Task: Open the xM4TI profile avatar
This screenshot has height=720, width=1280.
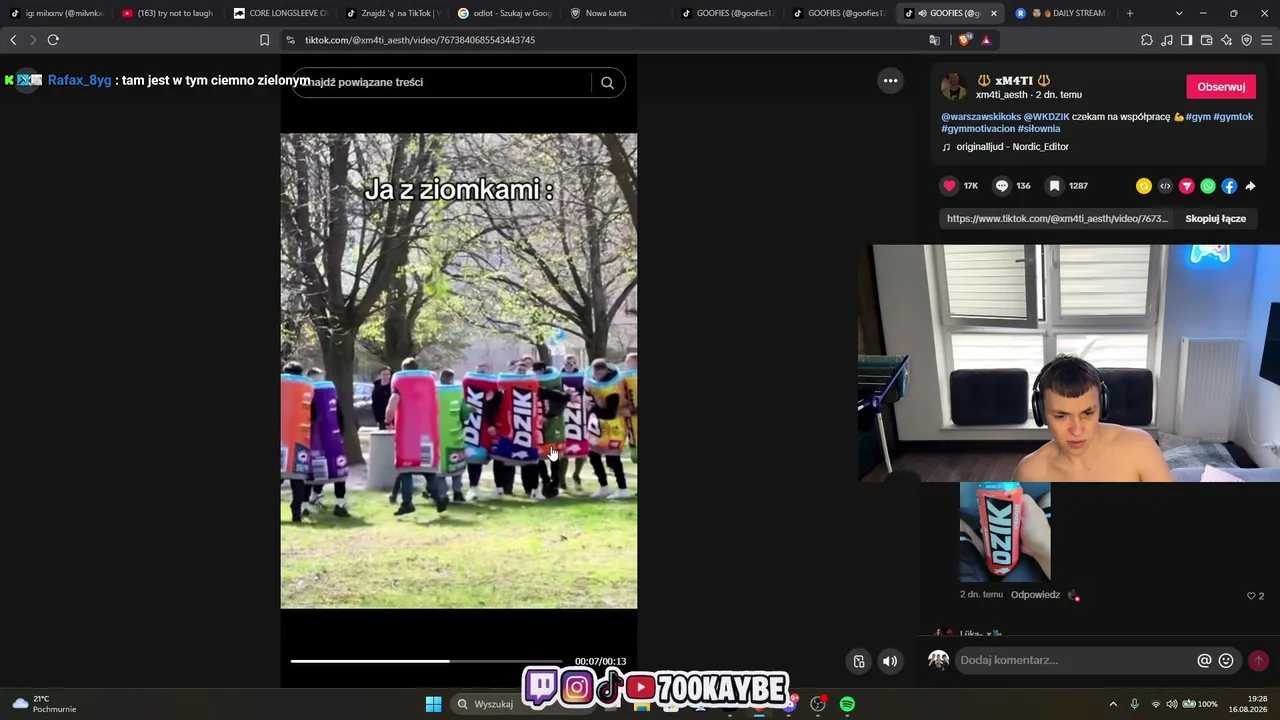Action: click(x=954, y=87)
